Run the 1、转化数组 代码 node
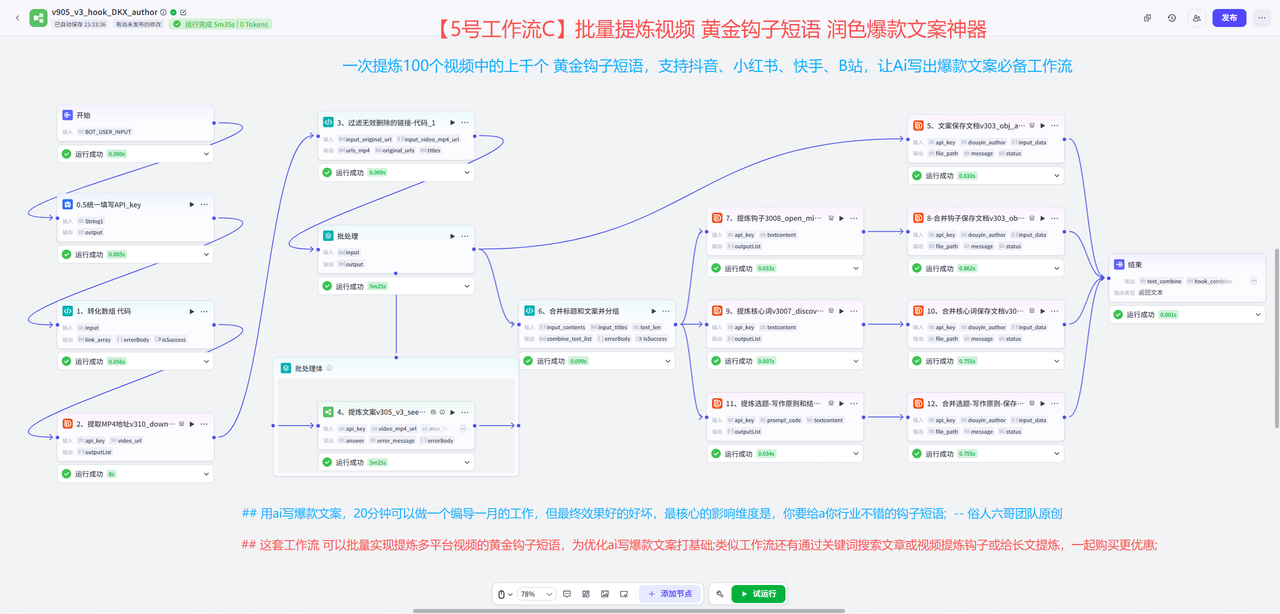1280x614 pixels. click(192, 311)
